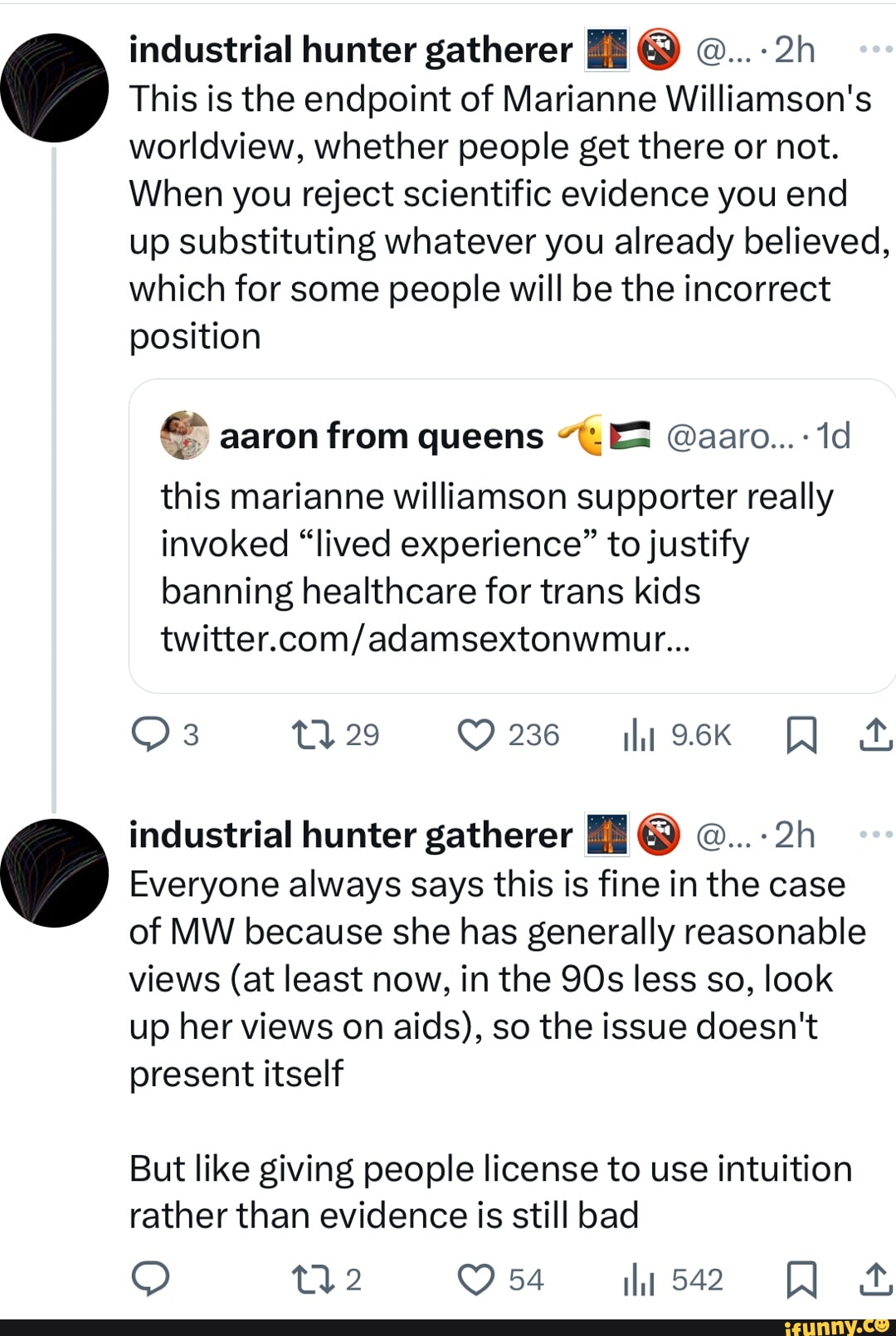Open more options on first tweet
896x1336 pixels.
pos(875,50)
